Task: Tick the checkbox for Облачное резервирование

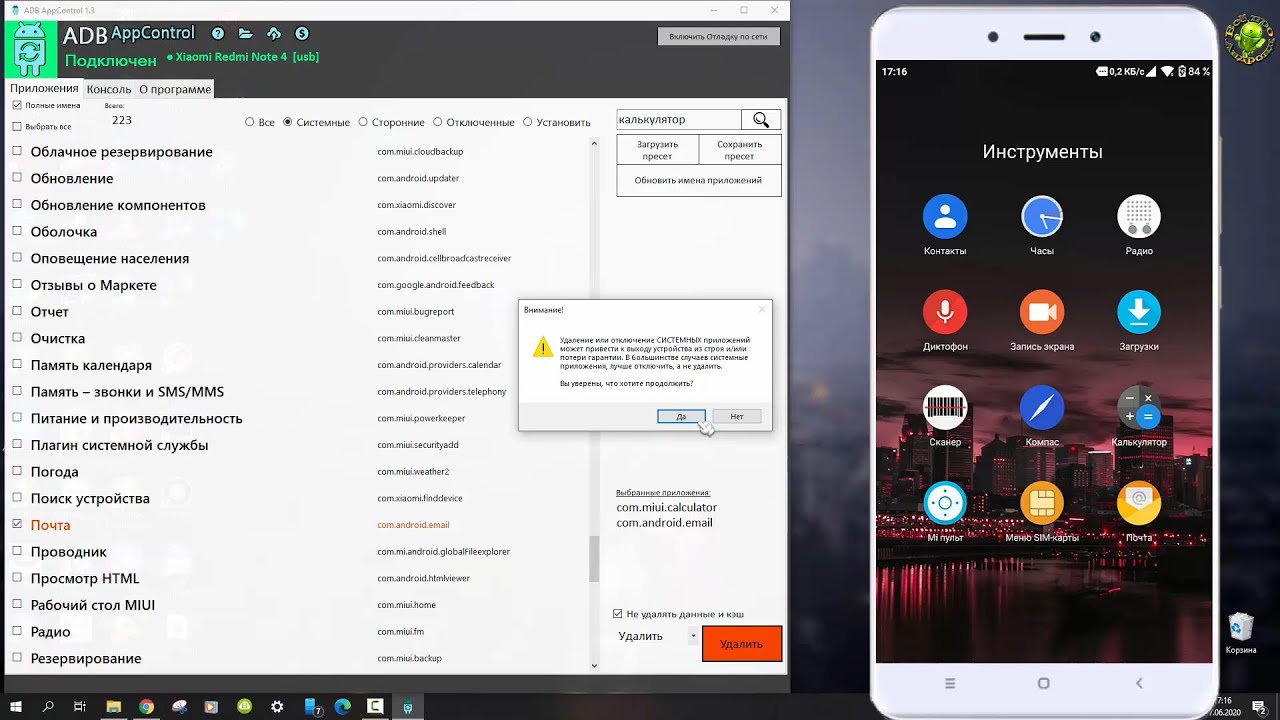Action: (x=17, y=151)
